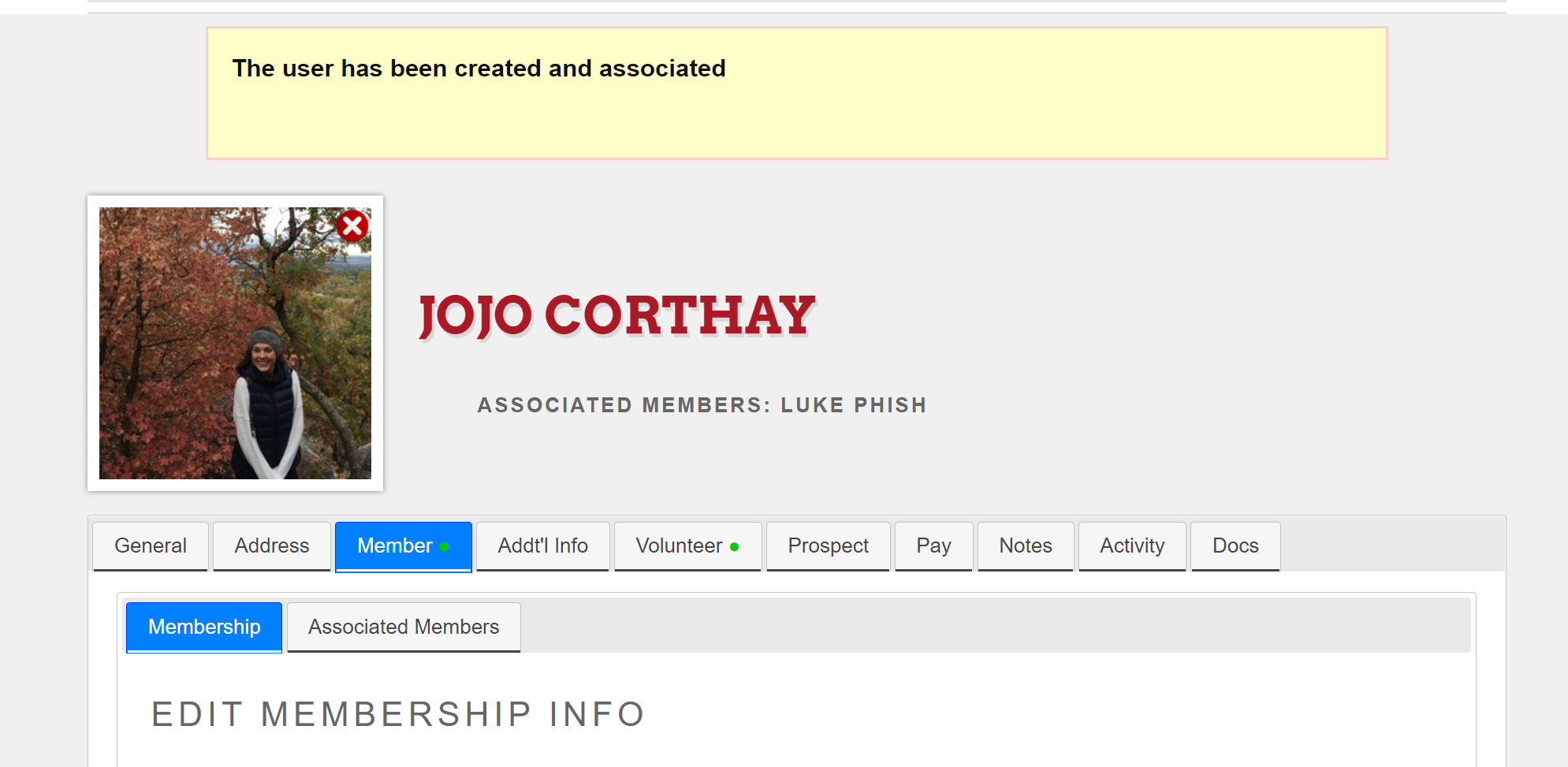This screenshot has height=767, width=1568.
Task: Open the General tab
Action: tap(151, 546)
